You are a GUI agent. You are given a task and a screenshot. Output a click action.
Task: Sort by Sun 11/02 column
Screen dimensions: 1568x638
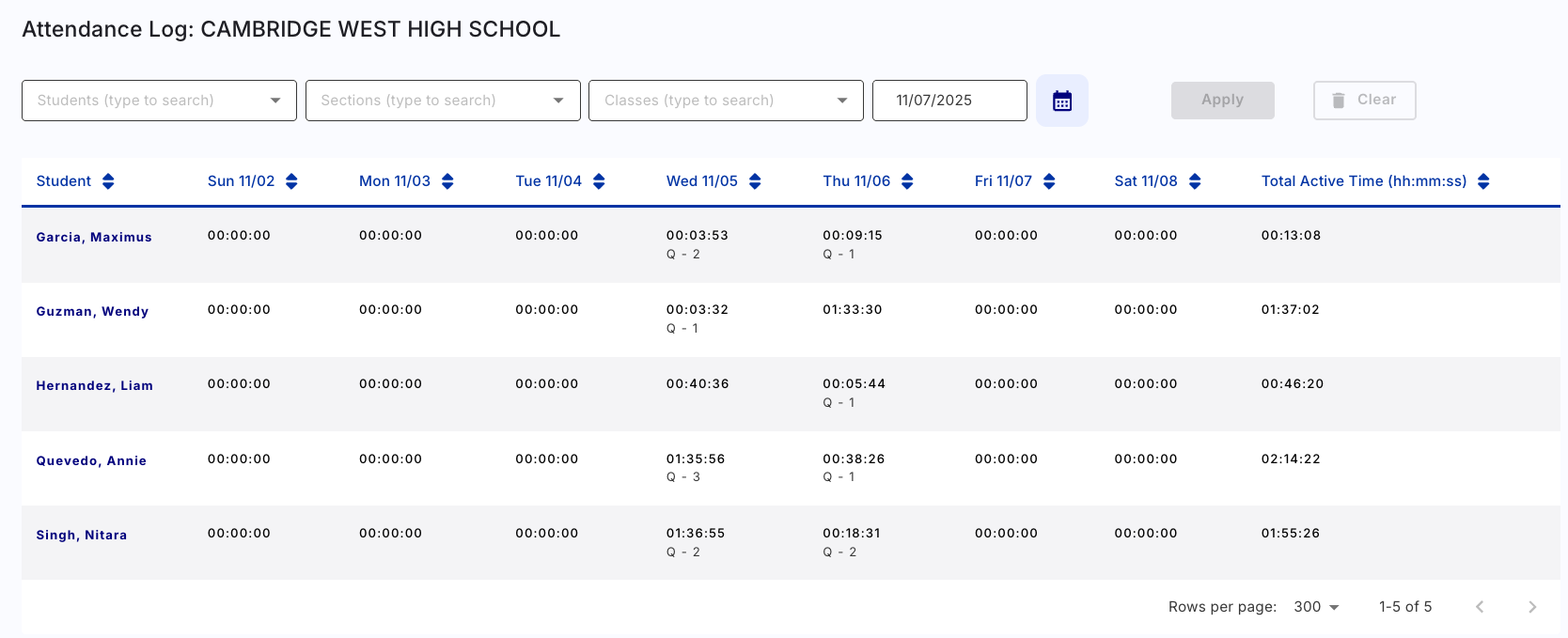(x=291, y=181)
